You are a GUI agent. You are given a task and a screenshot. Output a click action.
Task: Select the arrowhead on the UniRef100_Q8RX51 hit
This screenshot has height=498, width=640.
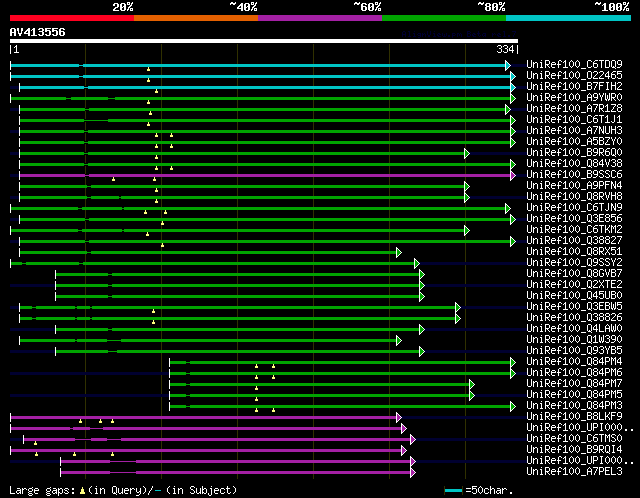[x=398, y=252]
